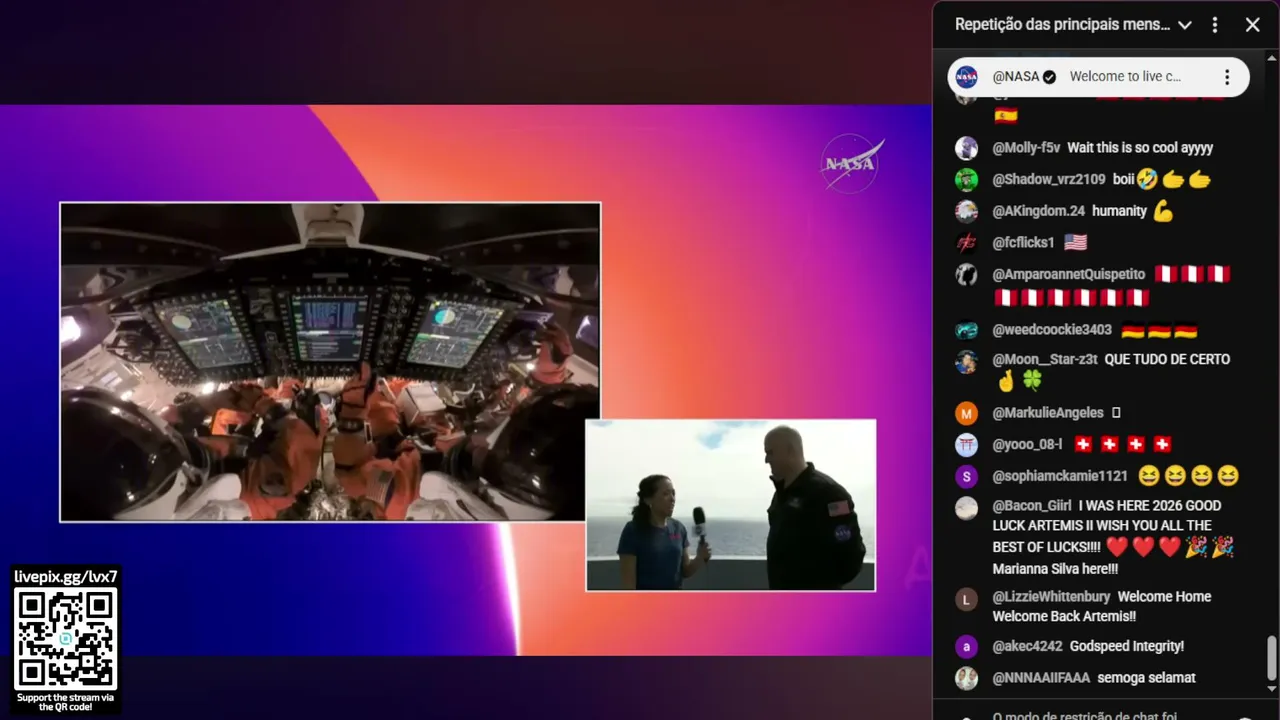Click @Molly-f5v's profile avatar

[966, 148]
